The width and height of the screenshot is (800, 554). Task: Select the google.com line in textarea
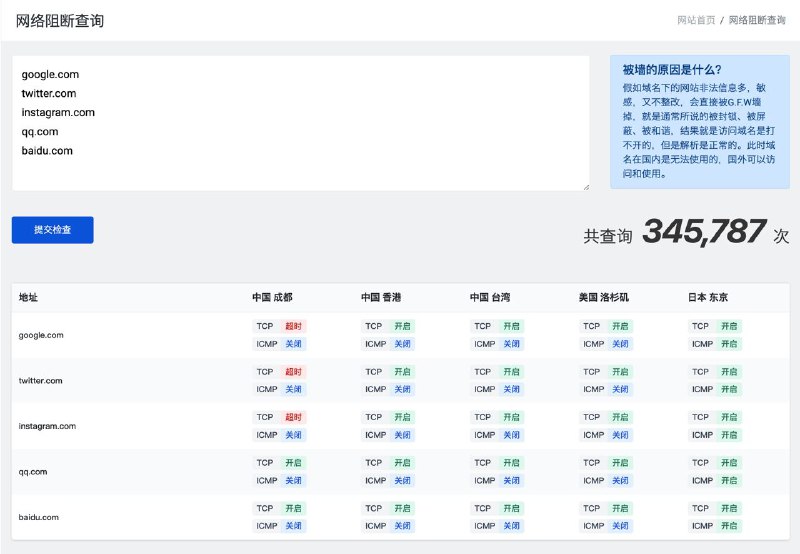coord(50,74)
